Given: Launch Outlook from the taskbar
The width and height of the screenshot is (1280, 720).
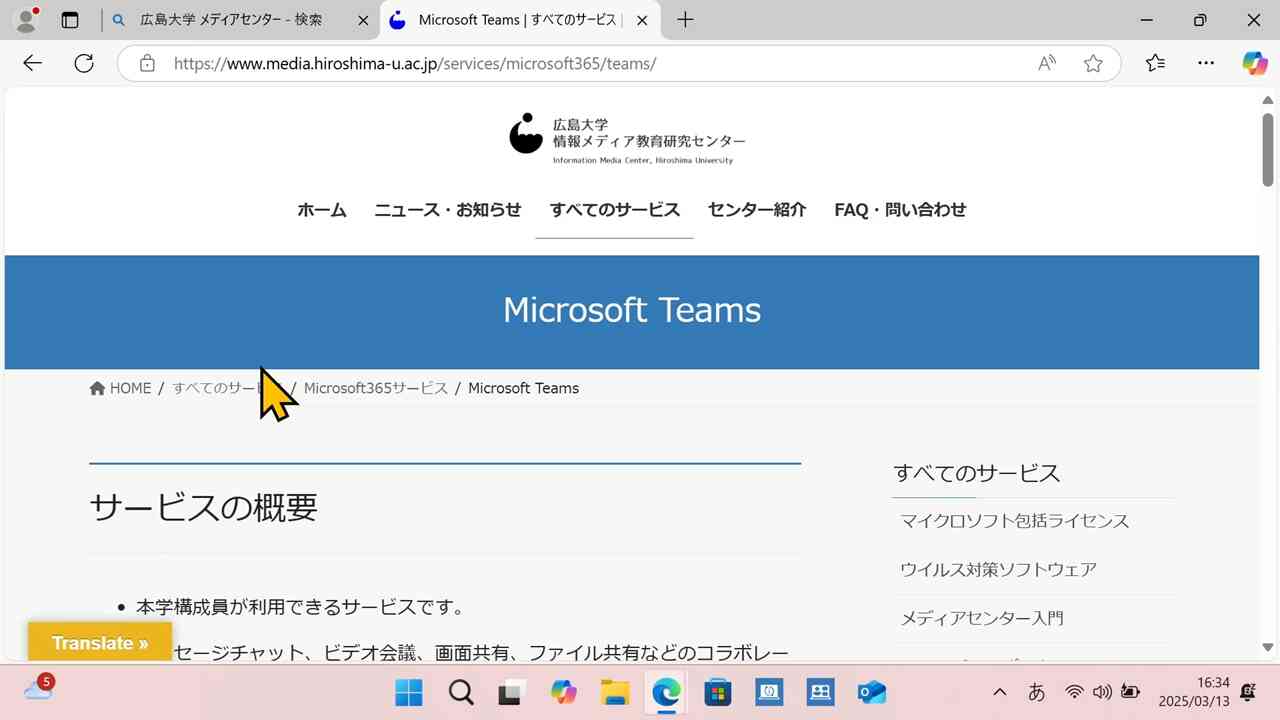Looking at the screenshot, I should [x=871, y=691].
